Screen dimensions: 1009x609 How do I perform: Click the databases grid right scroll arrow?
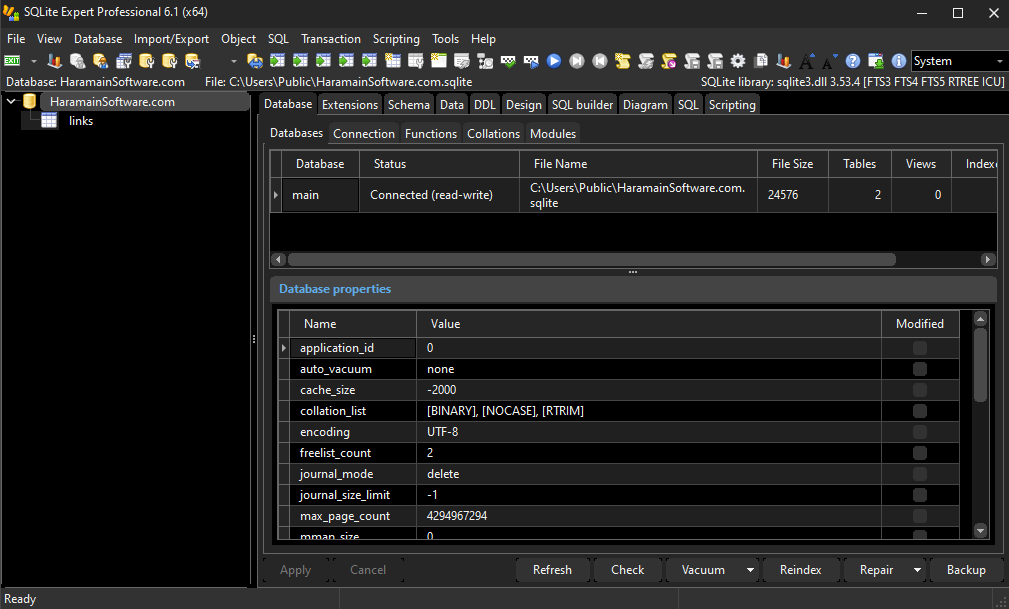987,259
